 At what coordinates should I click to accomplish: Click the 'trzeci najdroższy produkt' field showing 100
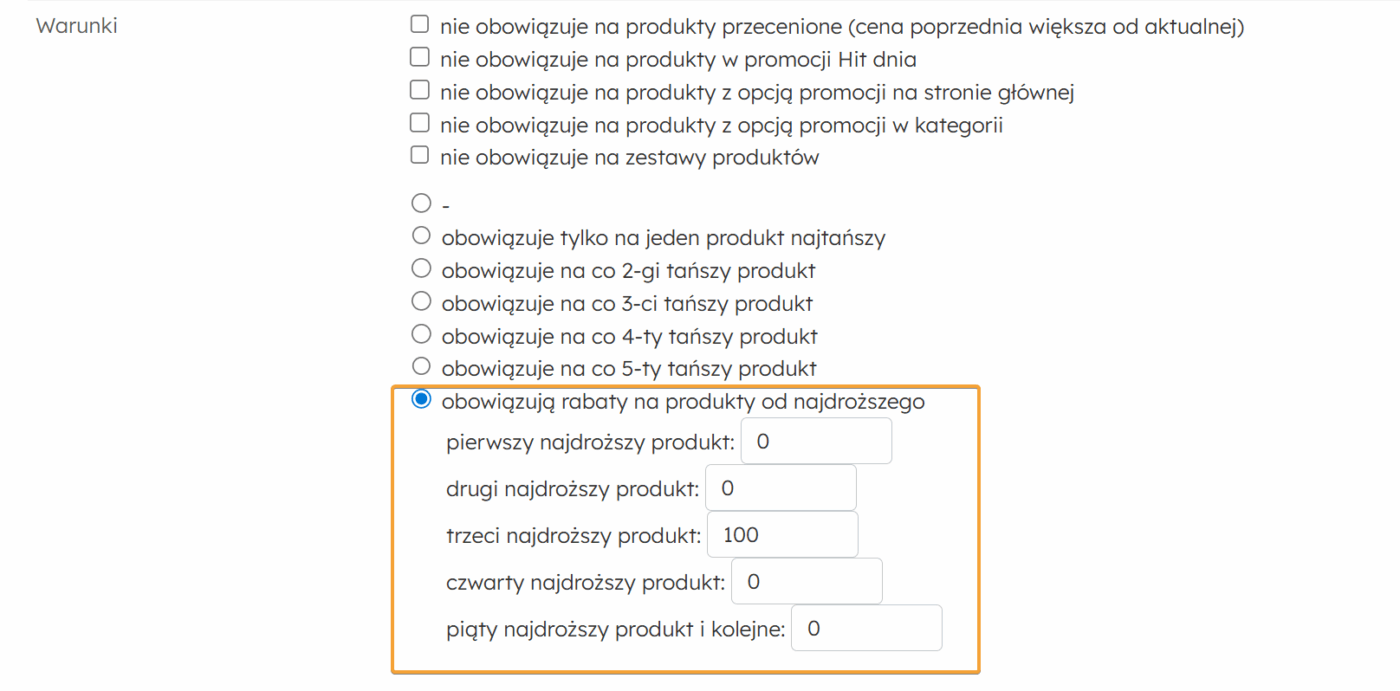tap(783, 535)
